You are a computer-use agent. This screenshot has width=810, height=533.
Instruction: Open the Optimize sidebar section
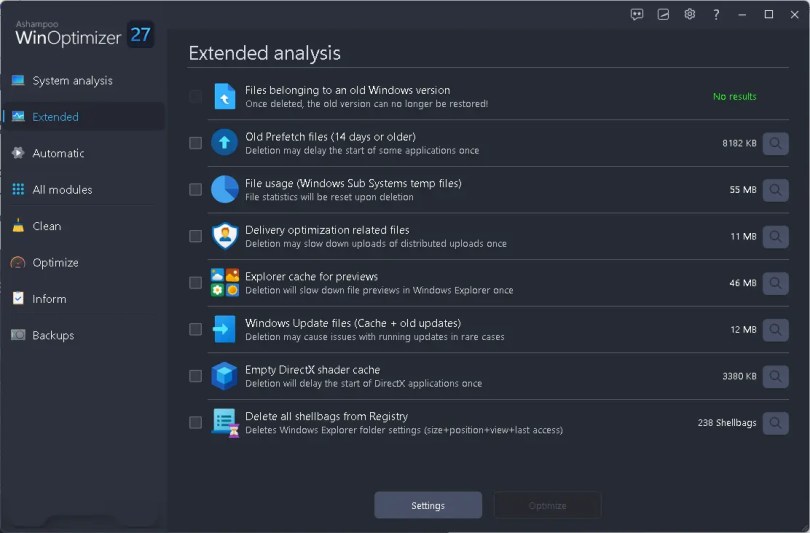click(84, 262)
